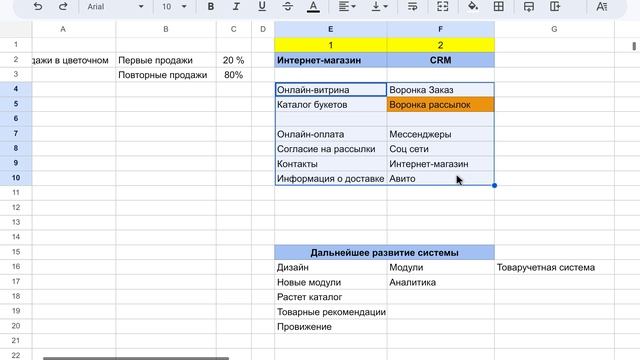Select row 10 header
The height and width of the screenshot is (360, 640).
tap(16, 178)
